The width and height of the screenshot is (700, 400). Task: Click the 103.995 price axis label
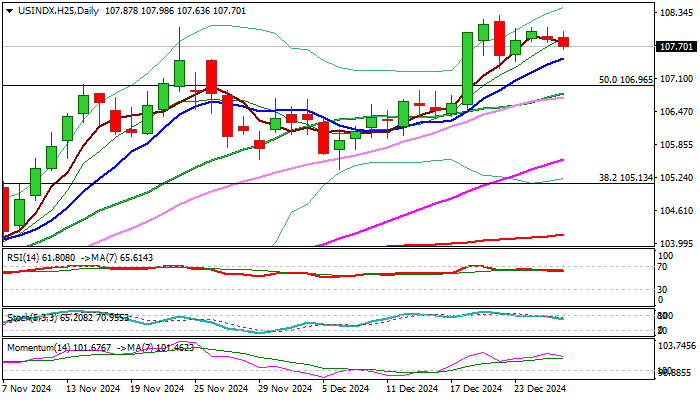tap(677, 243)
